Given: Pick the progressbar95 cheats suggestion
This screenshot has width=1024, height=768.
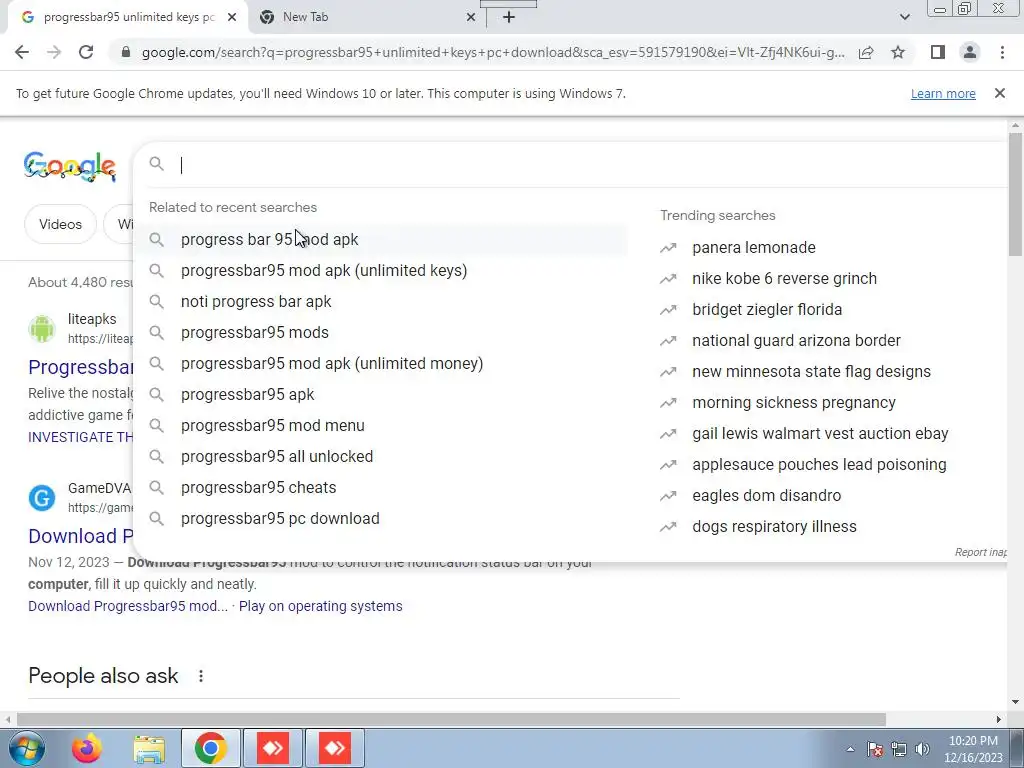Looking at the screenshot, I should pos(380,488).
